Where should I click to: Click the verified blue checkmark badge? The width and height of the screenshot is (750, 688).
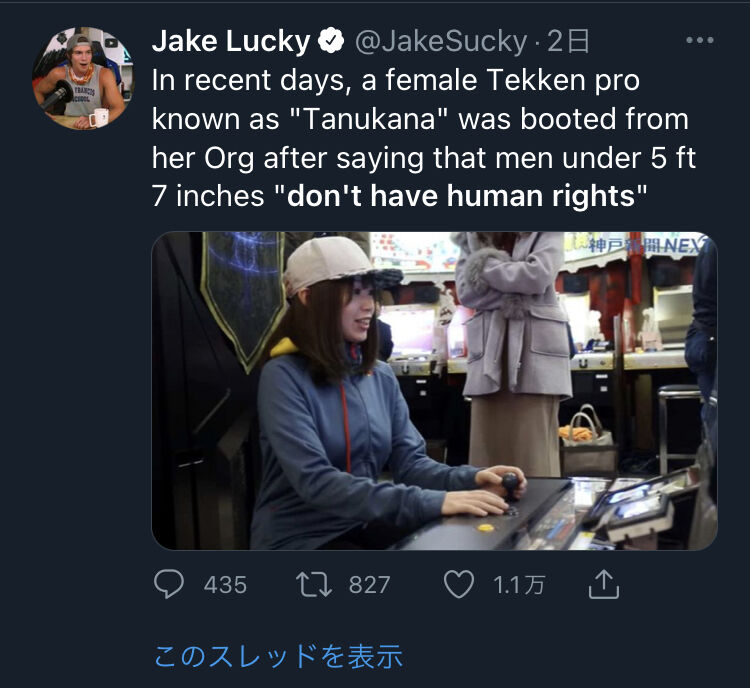pos(331,41)
